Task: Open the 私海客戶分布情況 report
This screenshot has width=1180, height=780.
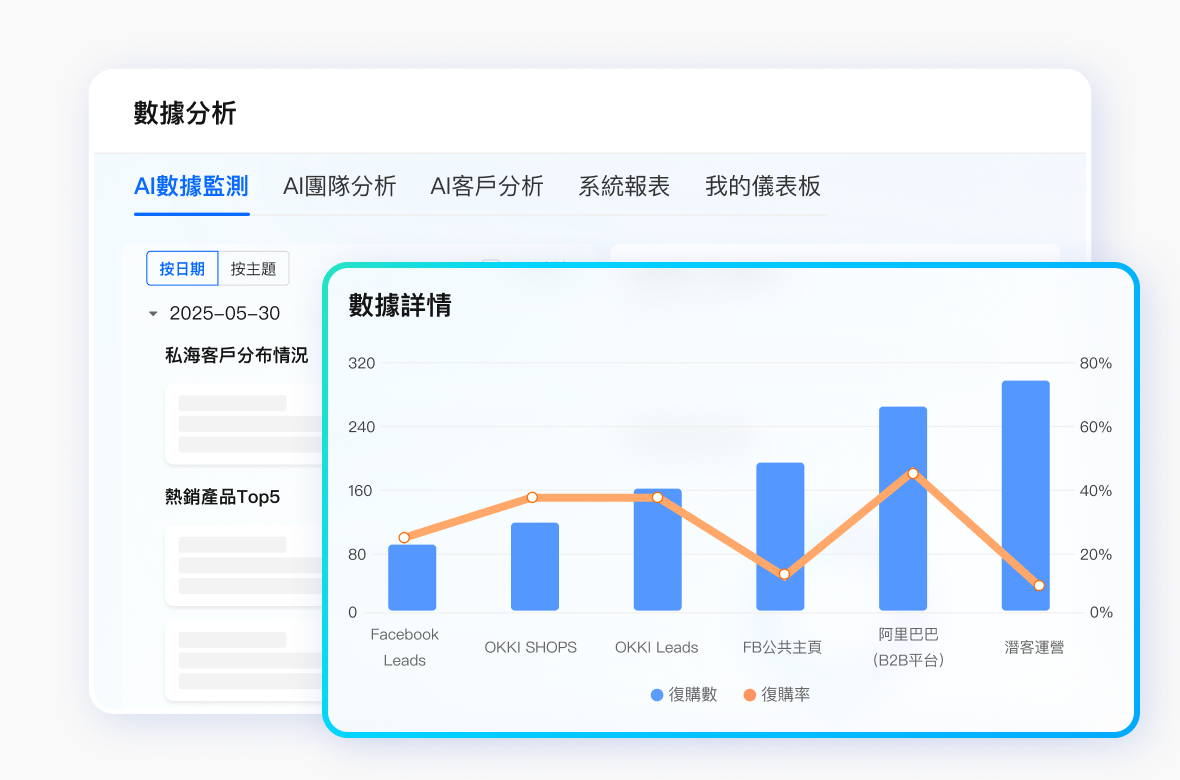Action: pos(237,354)
